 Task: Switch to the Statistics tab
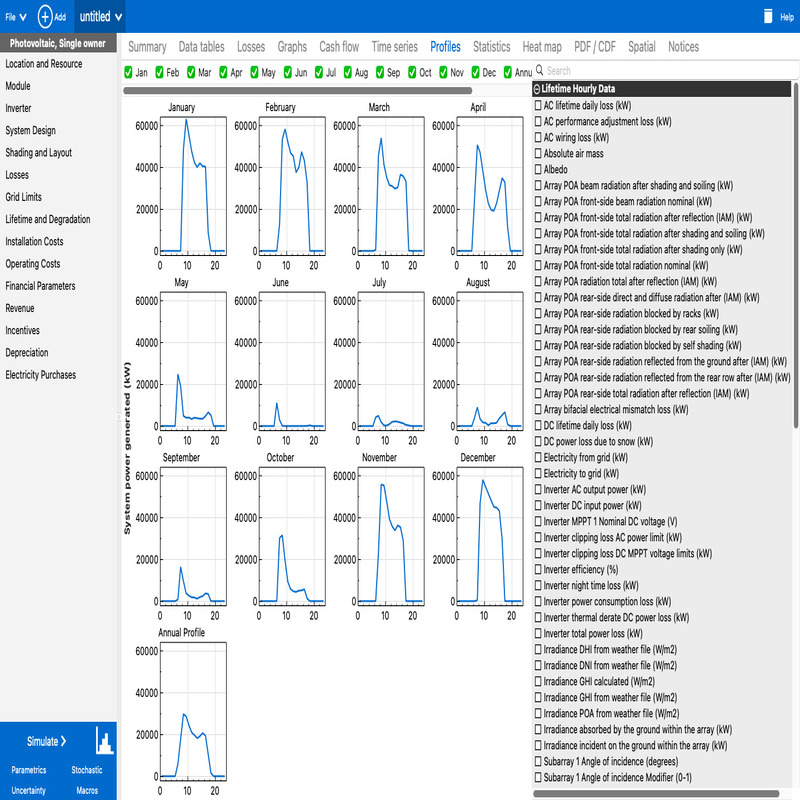coord(492,47)
